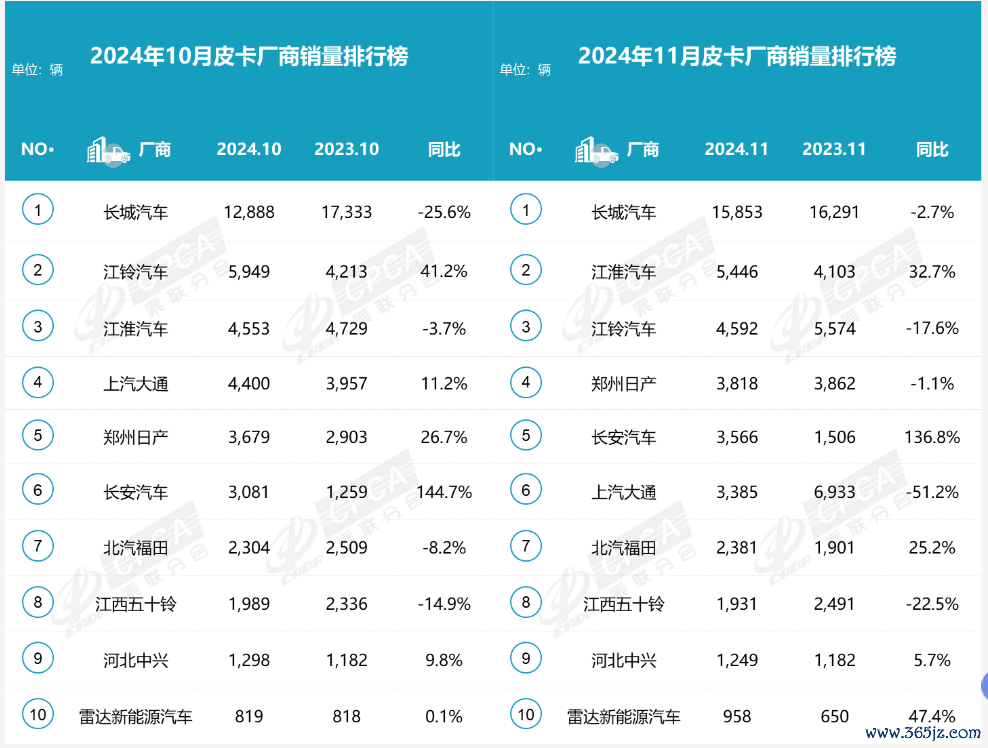The width and height of the screenshot is (988, 748).
Task: Click 上汽大通 in the October table
Action: 135,384
